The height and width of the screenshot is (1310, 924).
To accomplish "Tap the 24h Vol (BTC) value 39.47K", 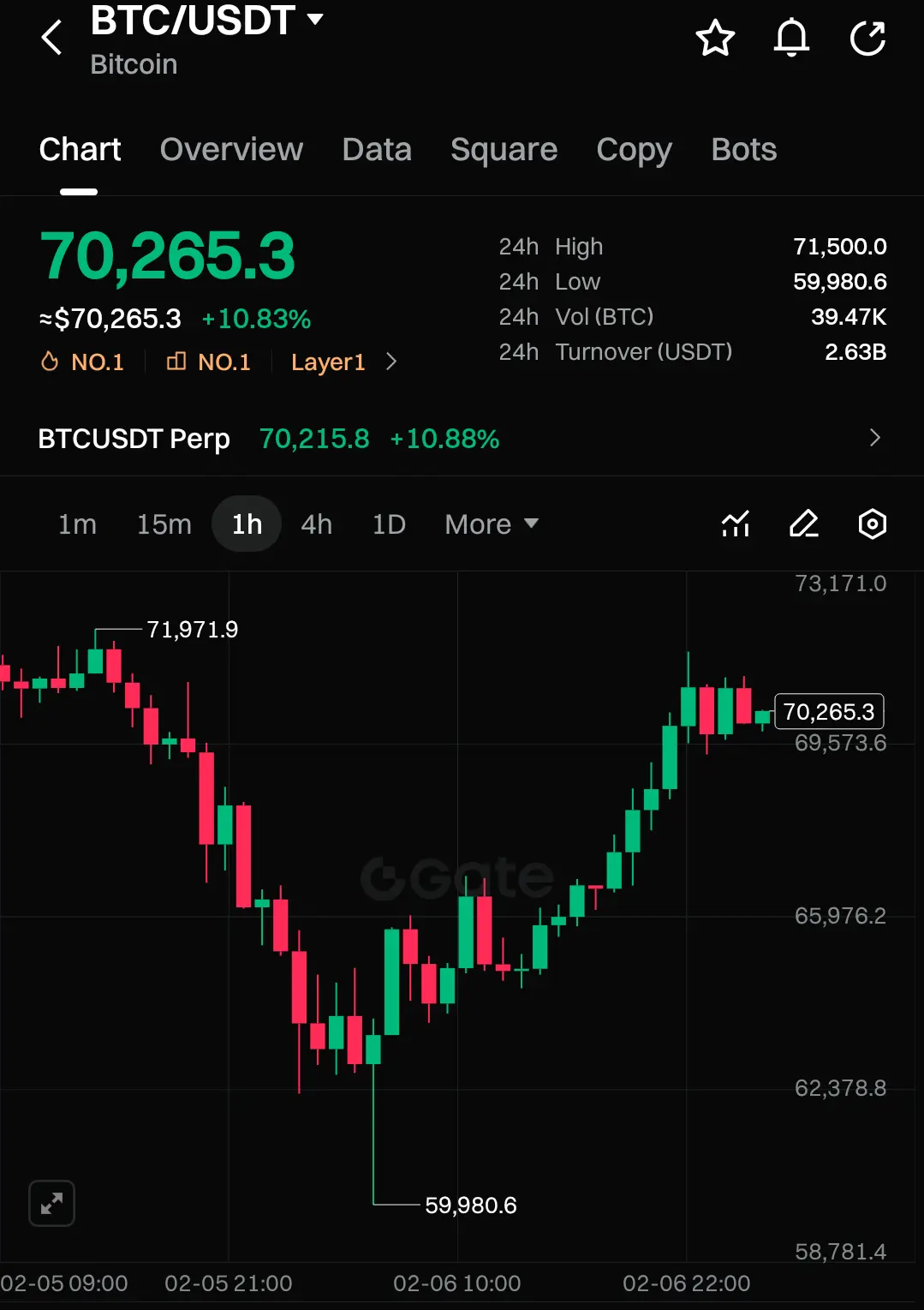I will pos(849,317).
